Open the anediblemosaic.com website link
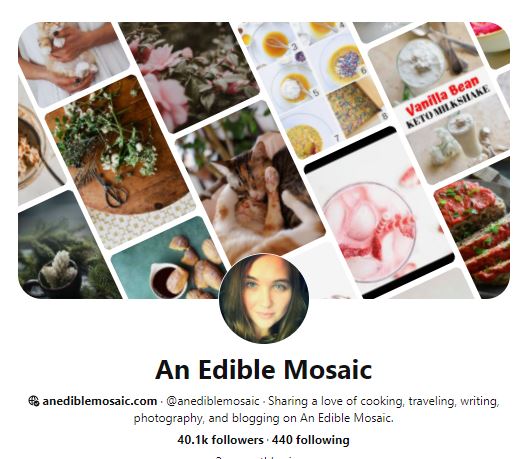527x459 pixels. pos(99,401)
